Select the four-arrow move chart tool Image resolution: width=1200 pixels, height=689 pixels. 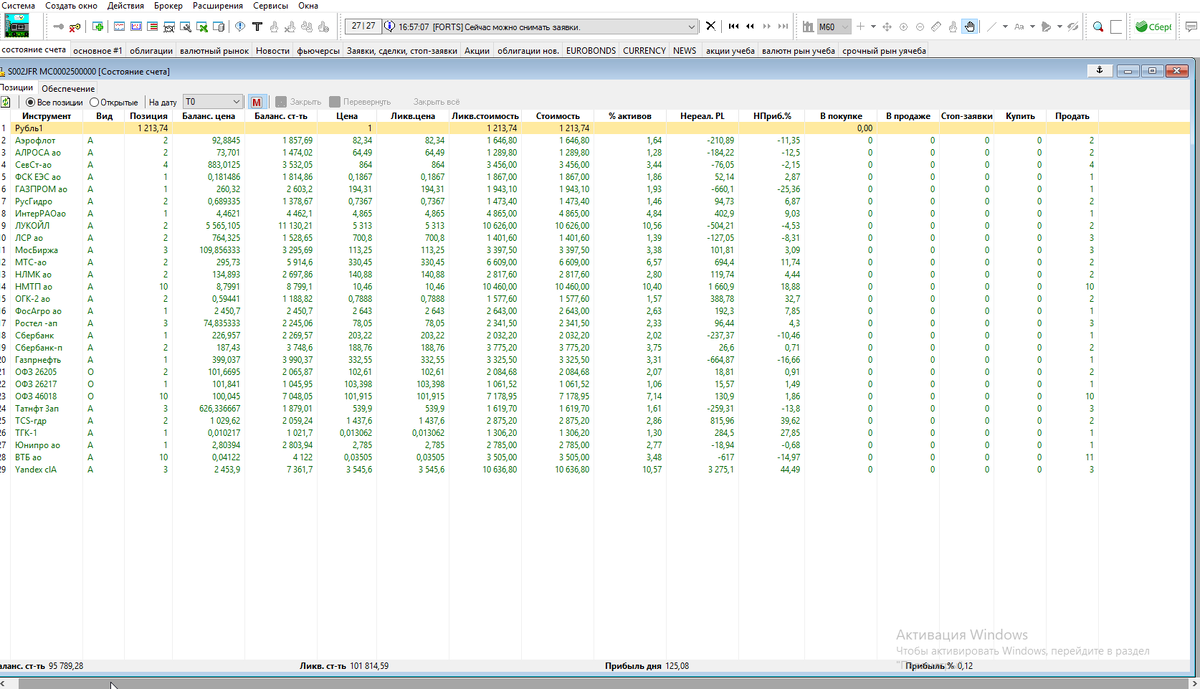click(887, 26)
